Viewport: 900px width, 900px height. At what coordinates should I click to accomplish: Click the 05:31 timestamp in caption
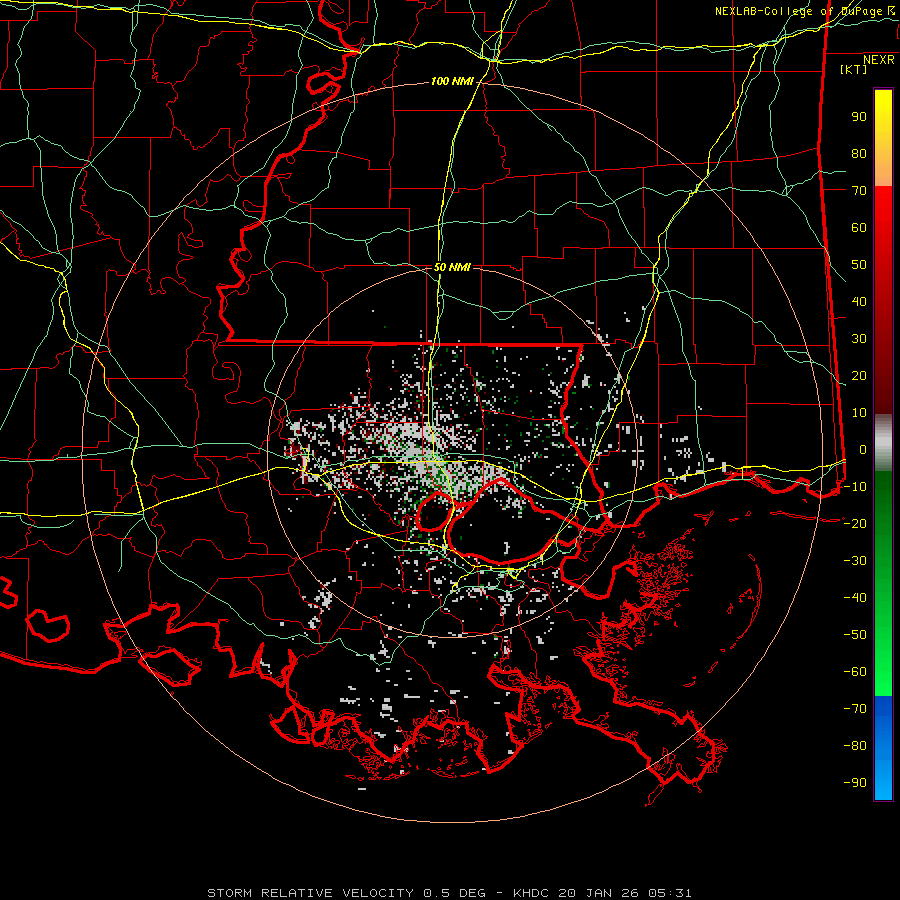coord(670,893)
